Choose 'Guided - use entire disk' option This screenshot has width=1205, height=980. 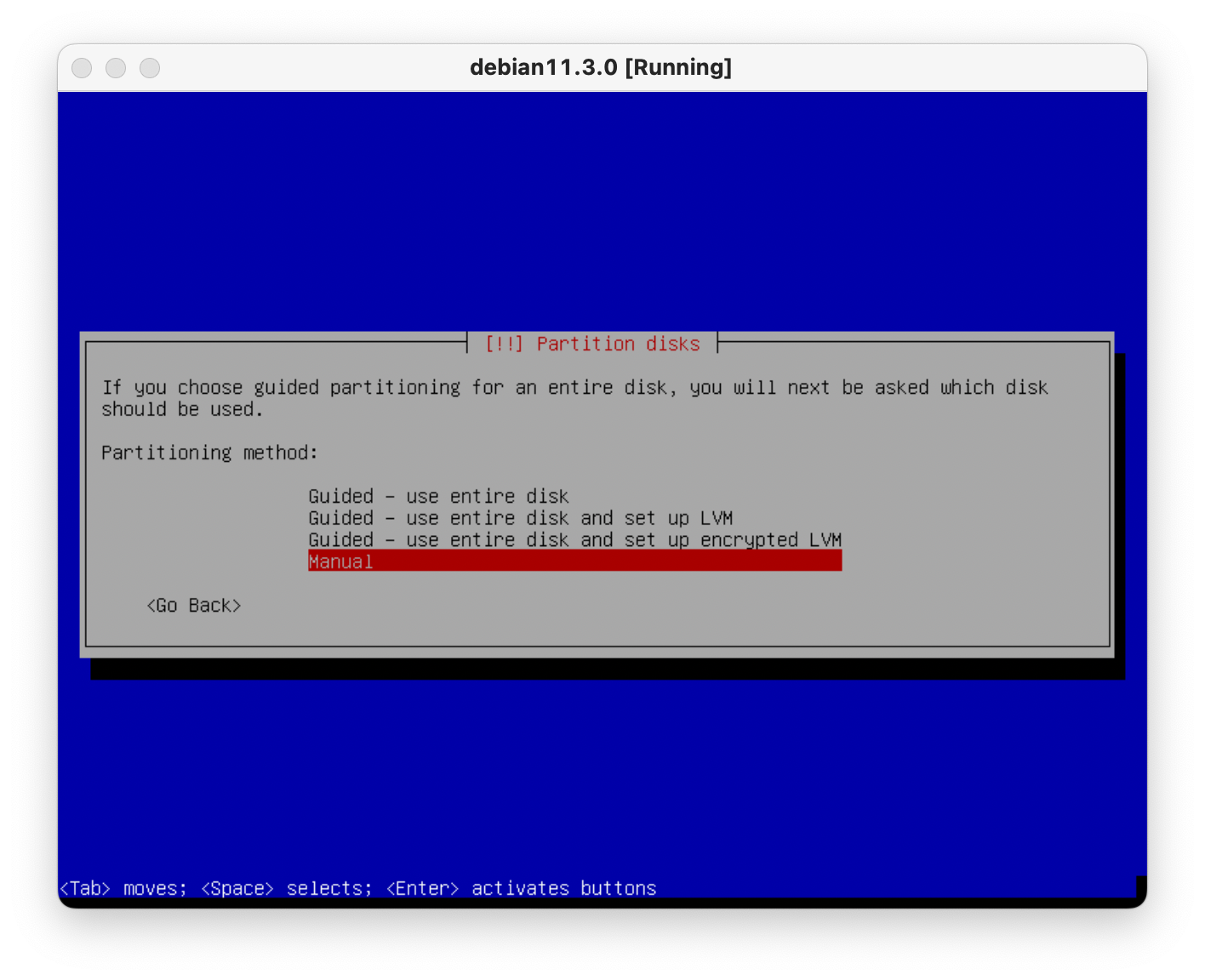(x=438, y=496)
